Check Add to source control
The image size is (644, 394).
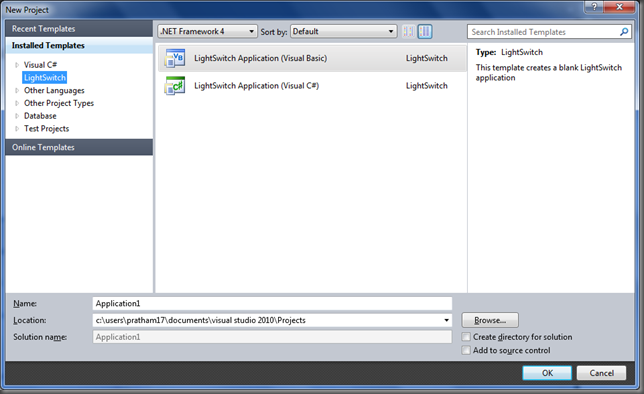(466, 350)
